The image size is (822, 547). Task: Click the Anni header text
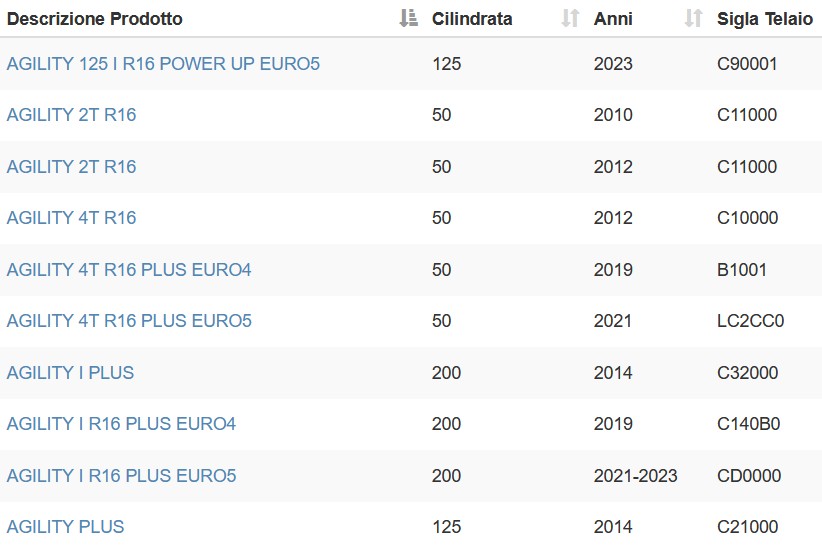[x=613, y=19]
